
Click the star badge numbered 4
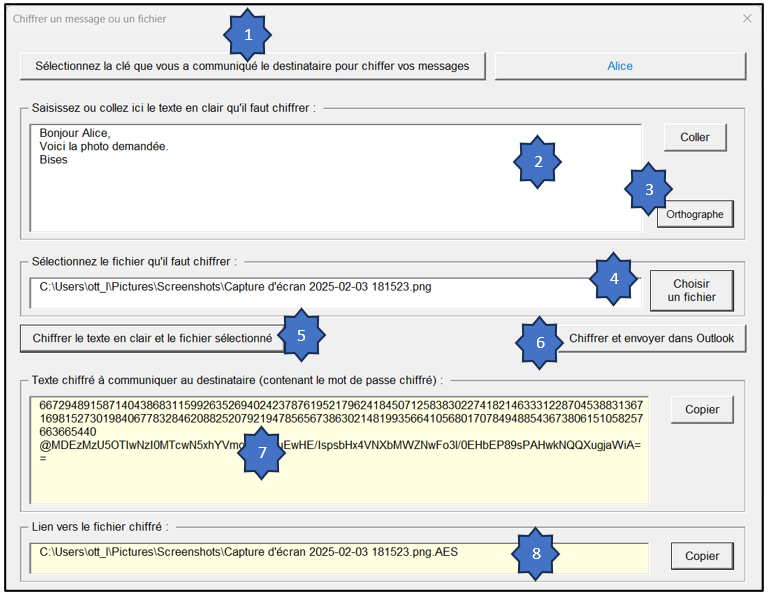pos(615,278)
